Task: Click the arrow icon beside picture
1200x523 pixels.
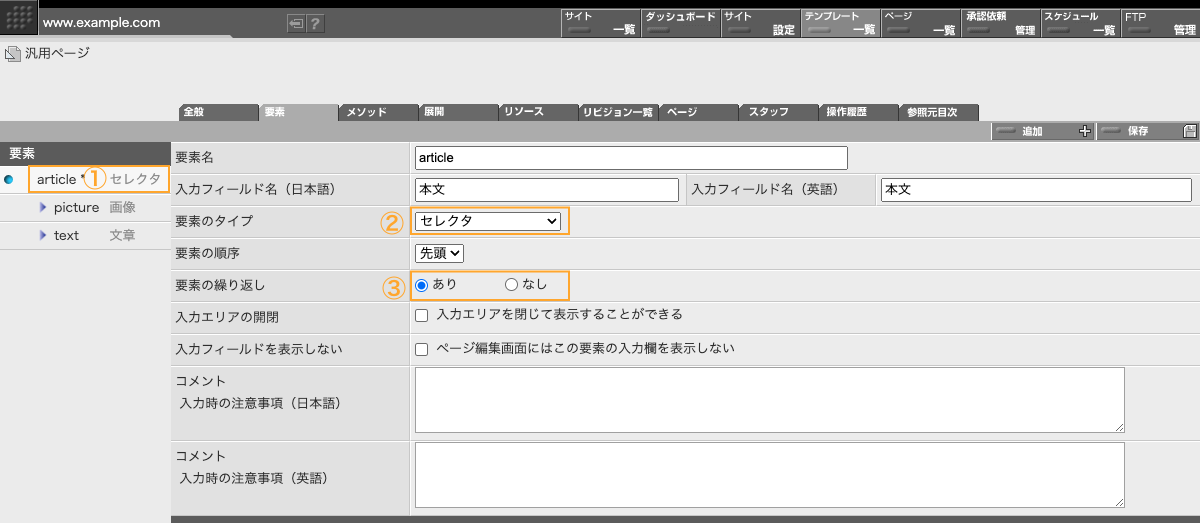Action: [43, 207]
